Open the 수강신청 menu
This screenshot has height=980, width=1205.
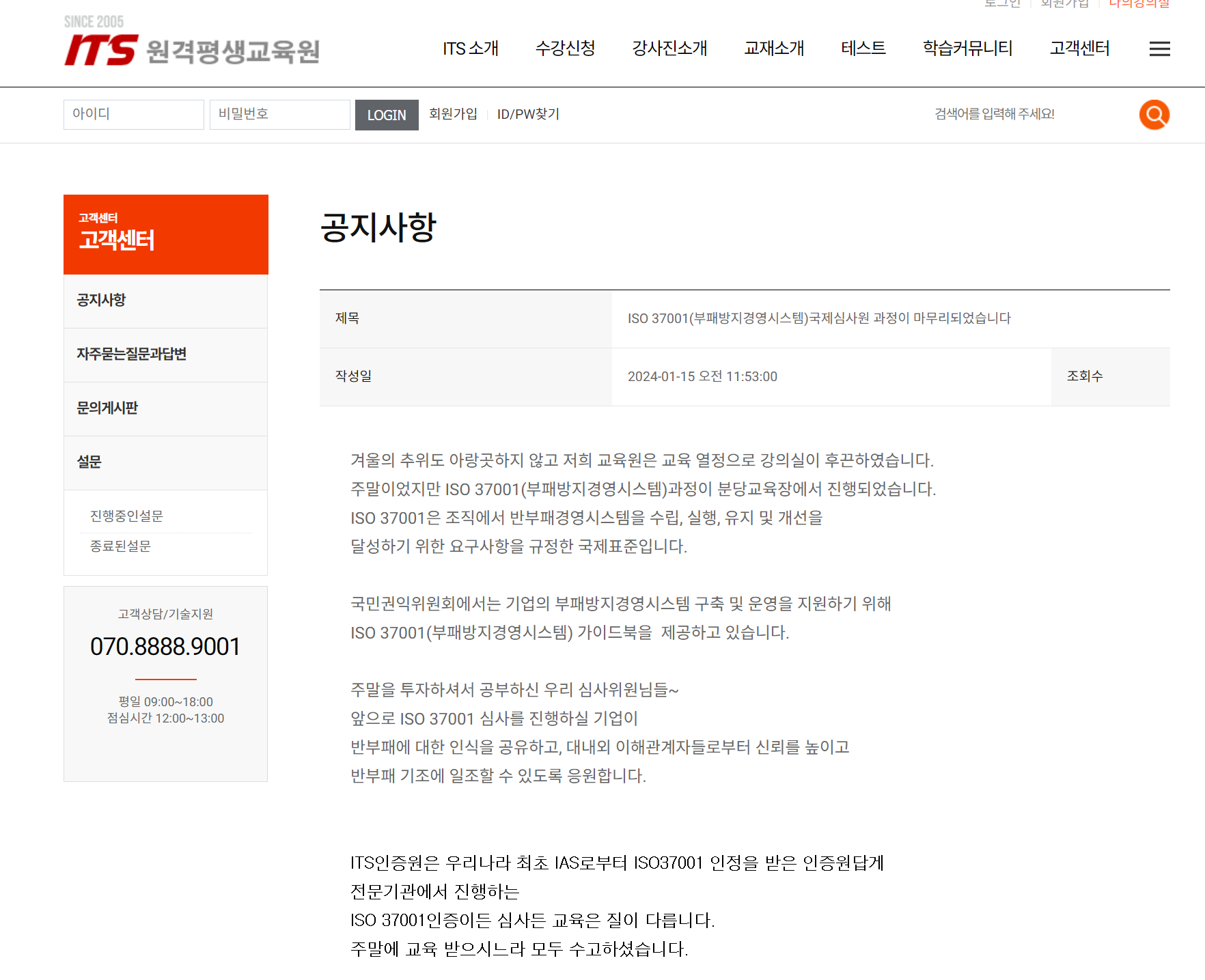[x=565, y=48]
